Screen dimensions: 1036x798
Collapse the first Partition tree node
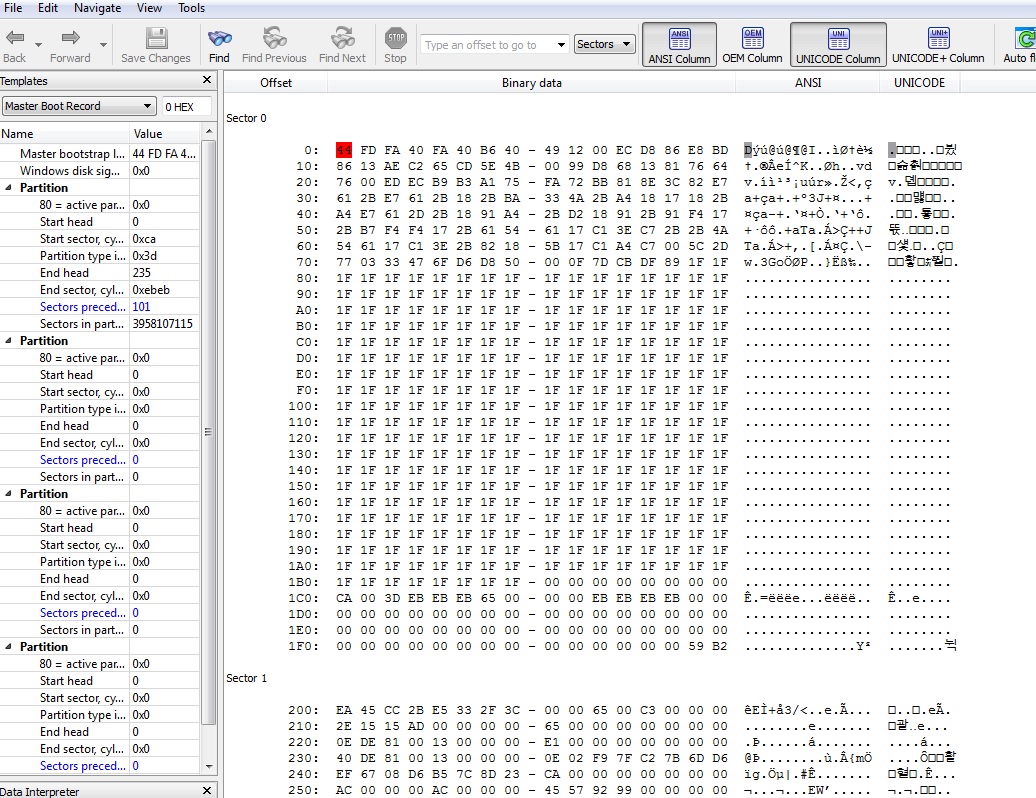[9, 188]
